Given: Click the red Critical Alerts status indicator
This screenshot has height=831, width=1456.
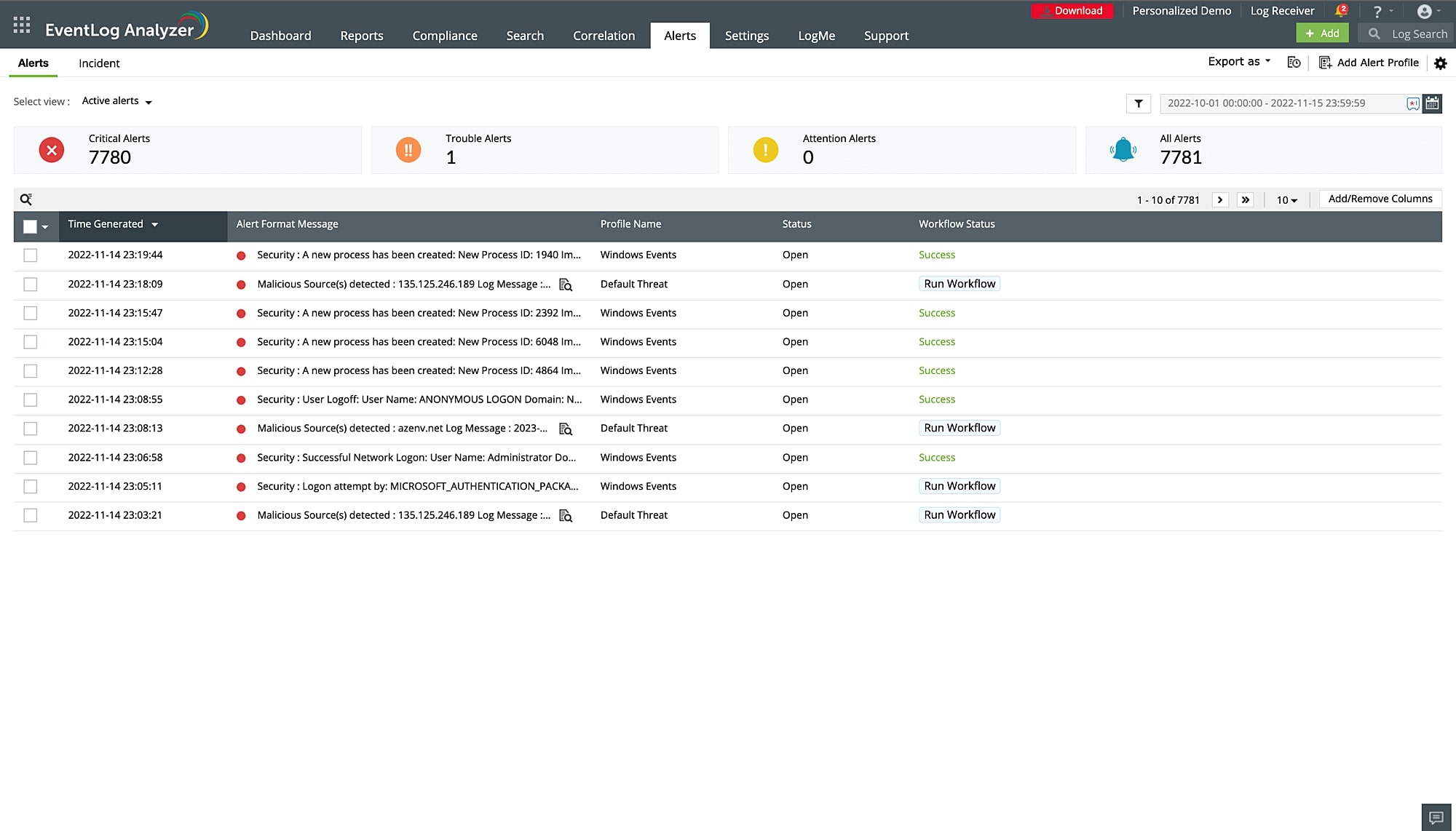Looking at the screenshot, I should 50,150.
